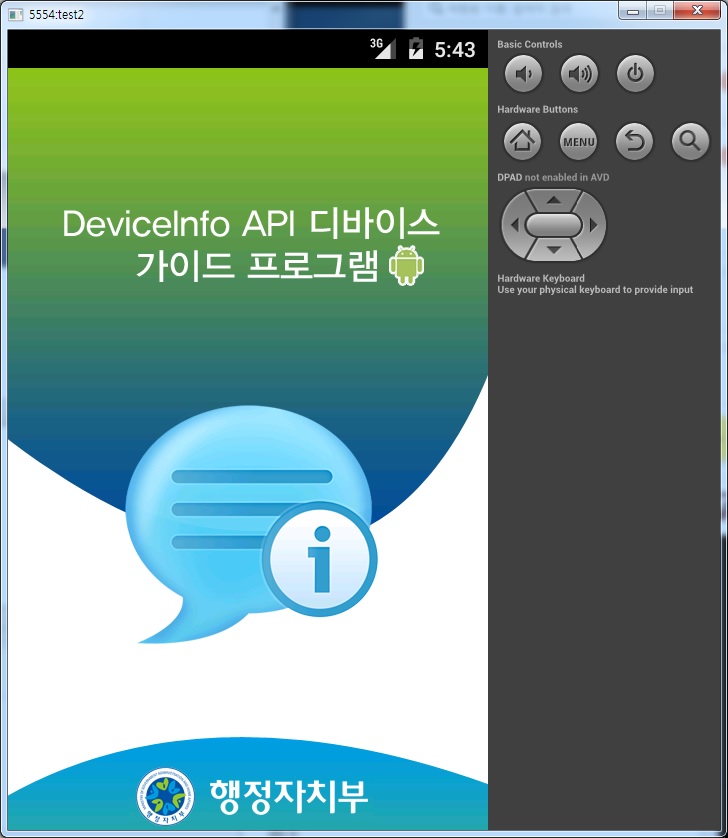The image size is (728, 838).
Task: Click the 행정자치부 round emblem logo
Action: [x=161, y=796]
